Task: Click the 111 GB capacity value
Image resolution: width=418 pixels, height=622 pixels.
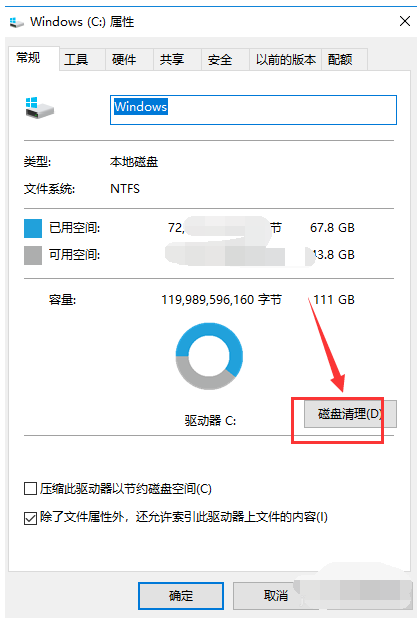Action: [x=334, y=299]
